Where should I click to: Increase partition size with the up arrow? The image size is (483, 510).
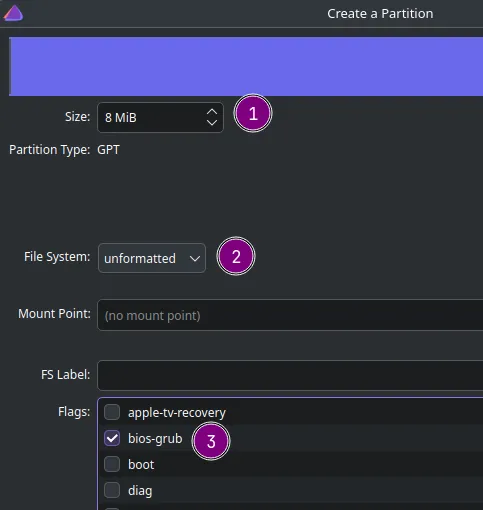point(212,112)
